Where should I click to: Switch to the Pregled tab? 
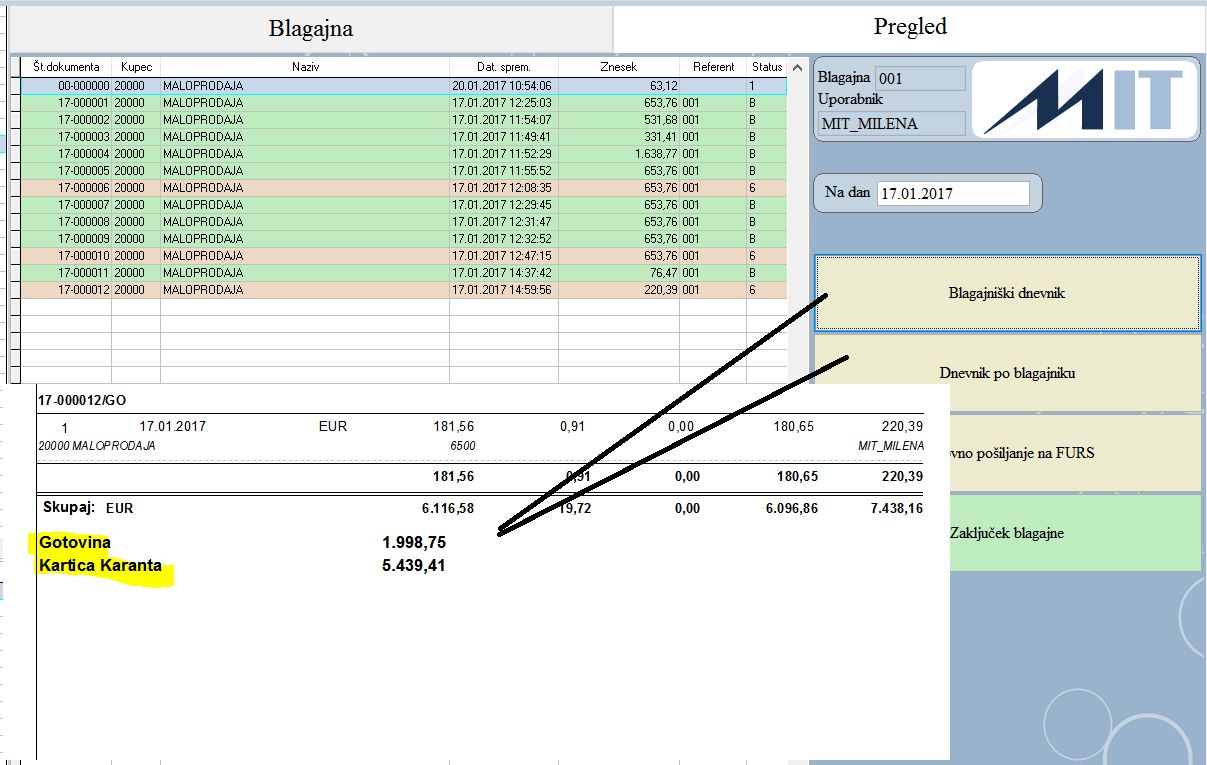(909, 27)
